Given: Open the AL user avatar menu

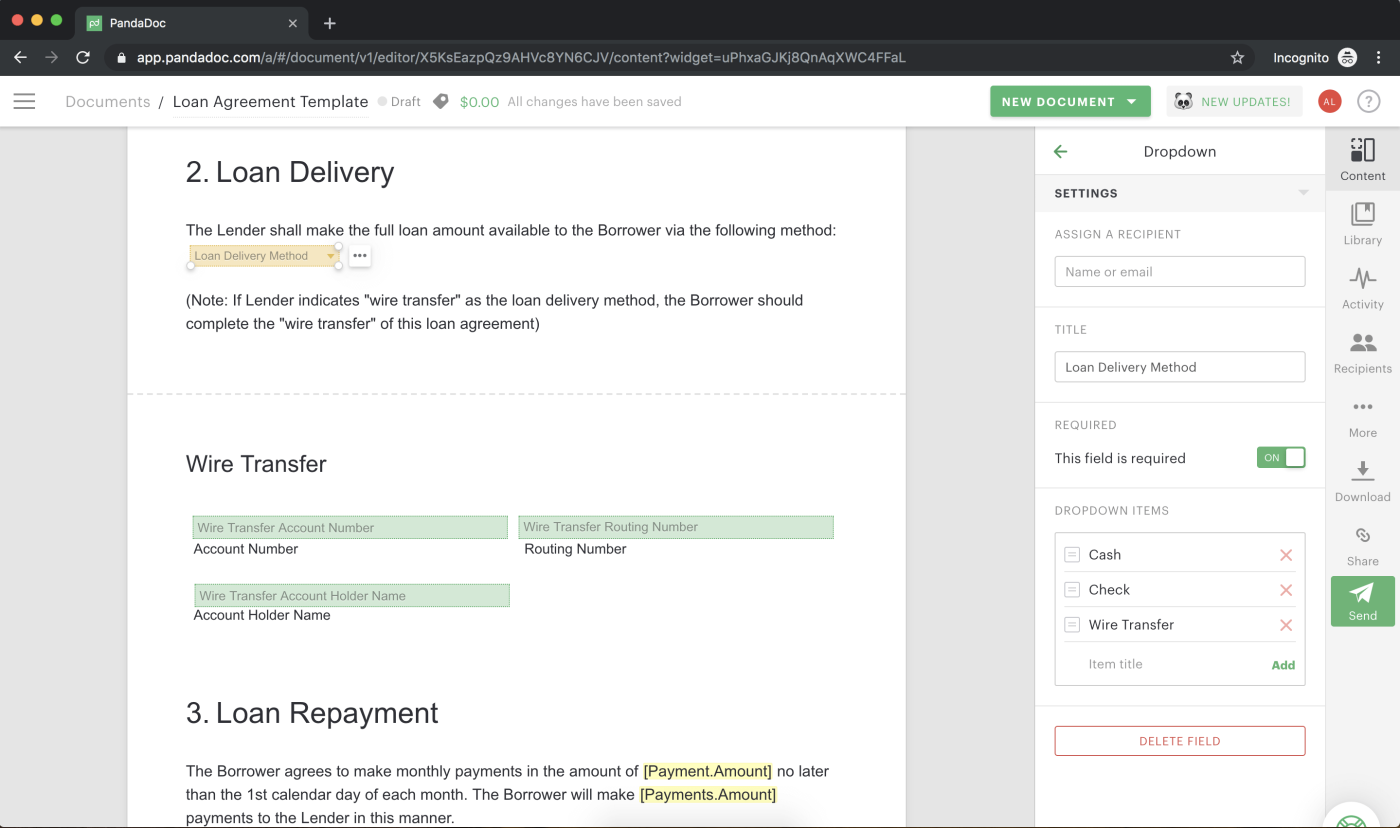Looking at the screenshot, I should (x=1329, y=101).
